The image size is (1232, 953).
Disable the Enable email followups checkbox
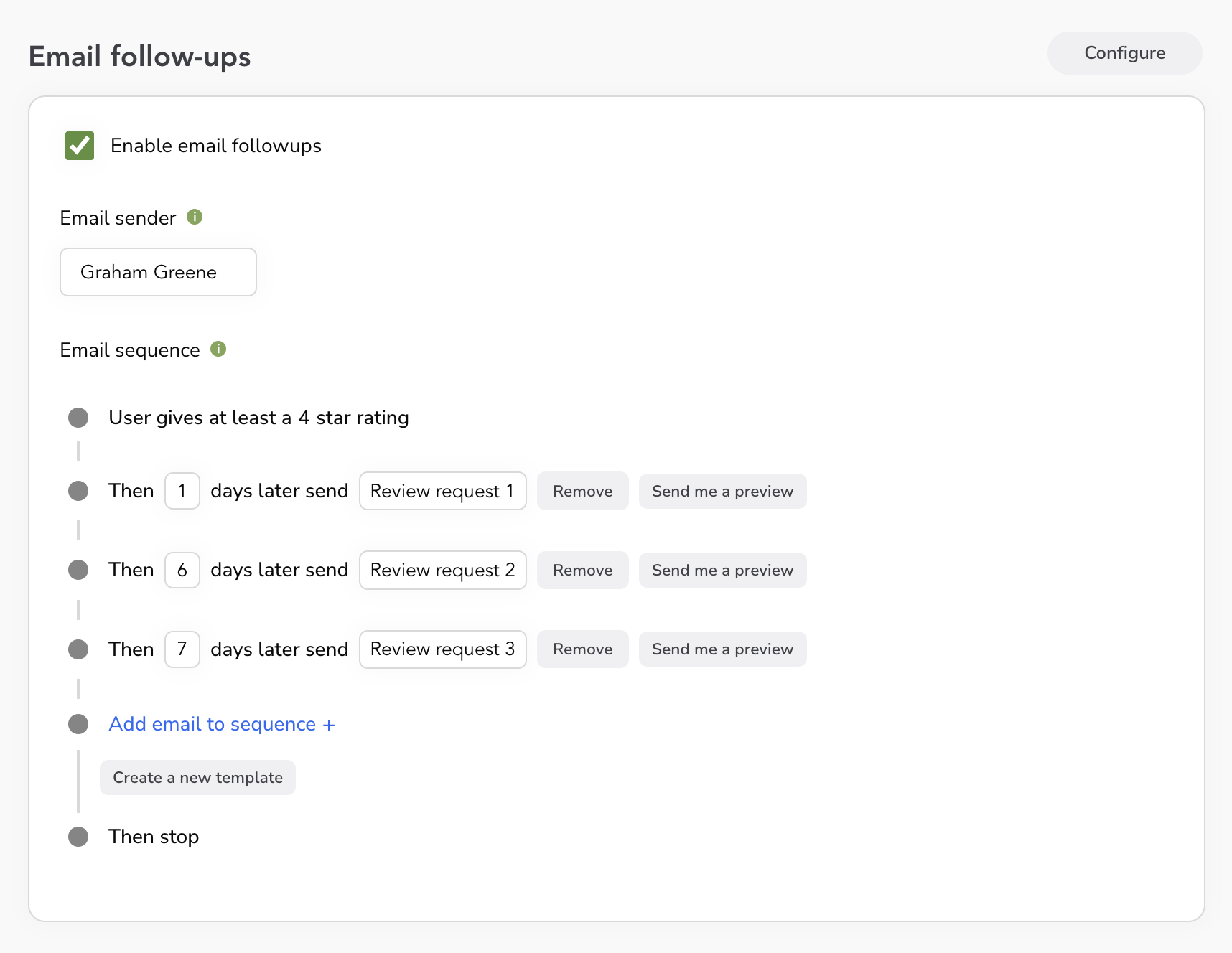click(x=80, y=145)
